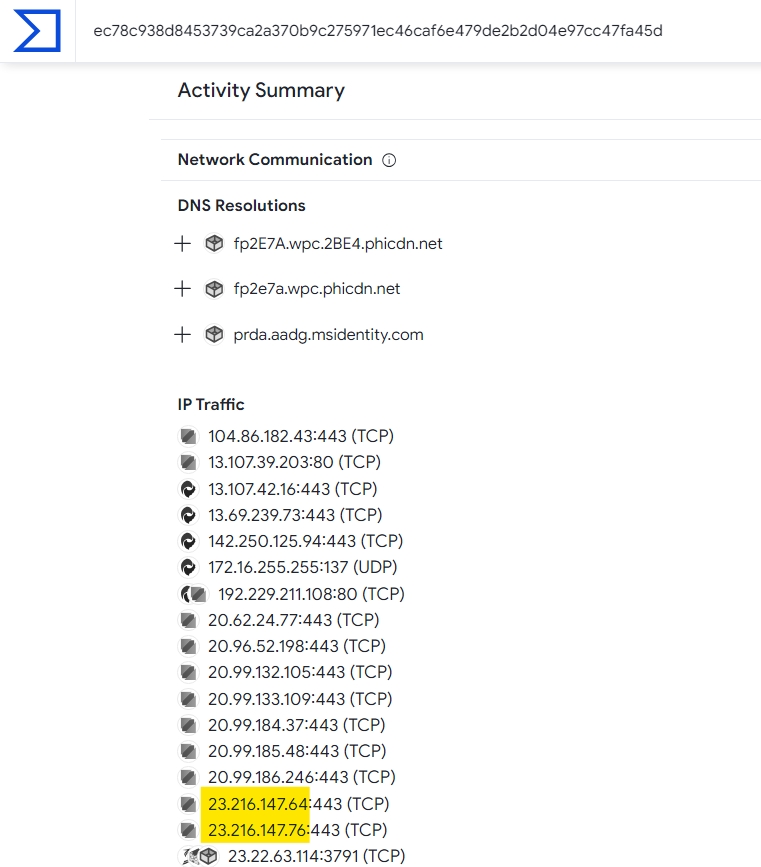The width and height of the screenshot is (761, 867).
Task: Click the 172.16.255.255:137 UDP entry
Action: coord(301,567)
